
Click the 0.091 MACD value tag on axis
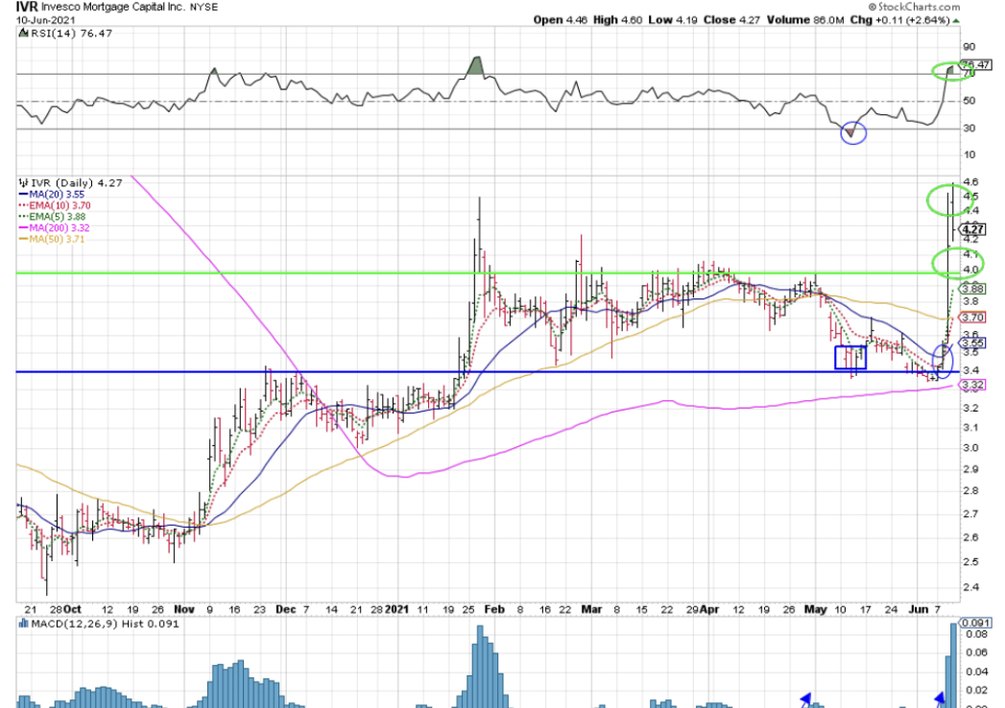976,623
